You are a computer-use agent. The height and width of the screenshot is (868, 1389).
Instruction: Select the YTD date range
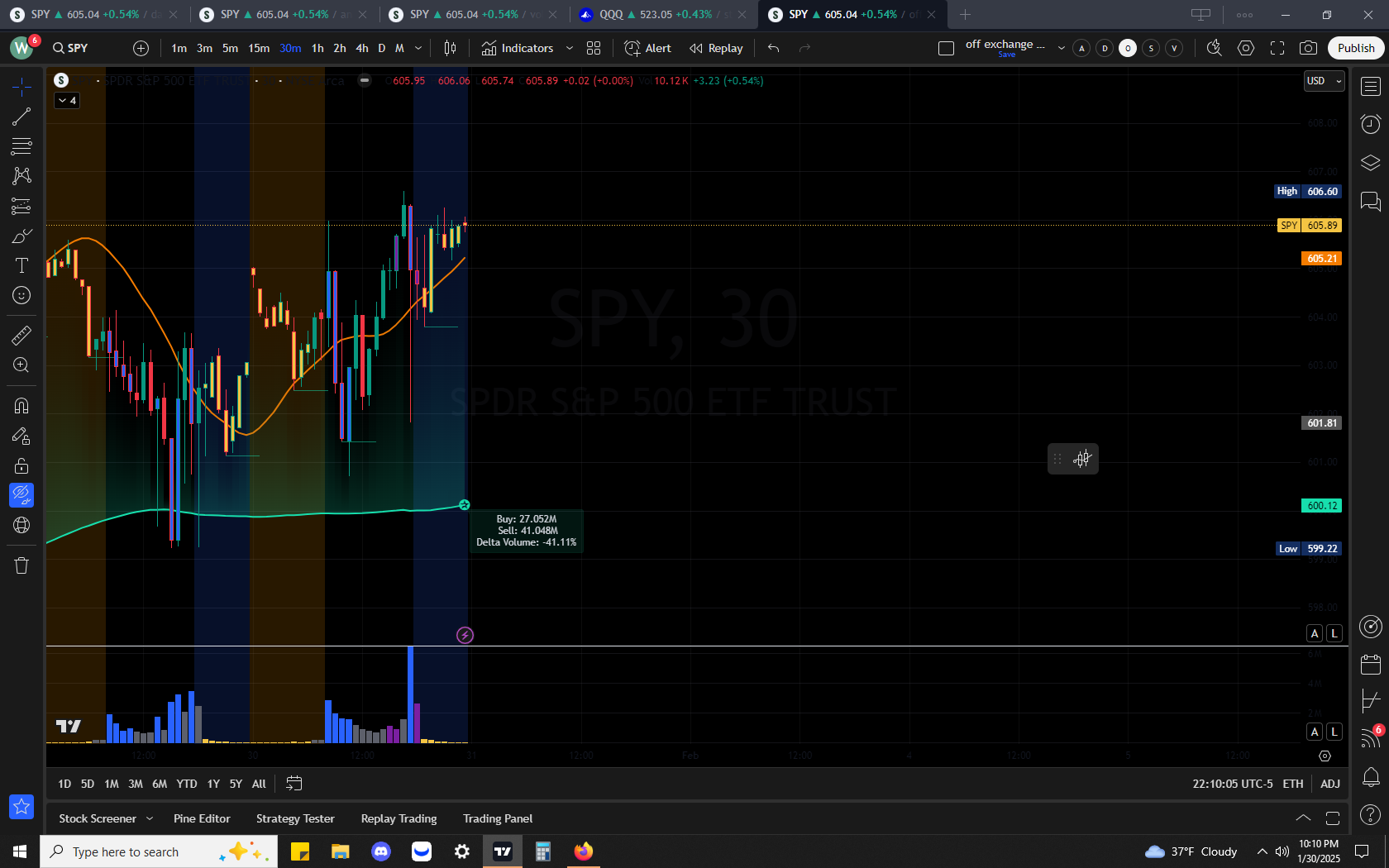pos(187,784)
